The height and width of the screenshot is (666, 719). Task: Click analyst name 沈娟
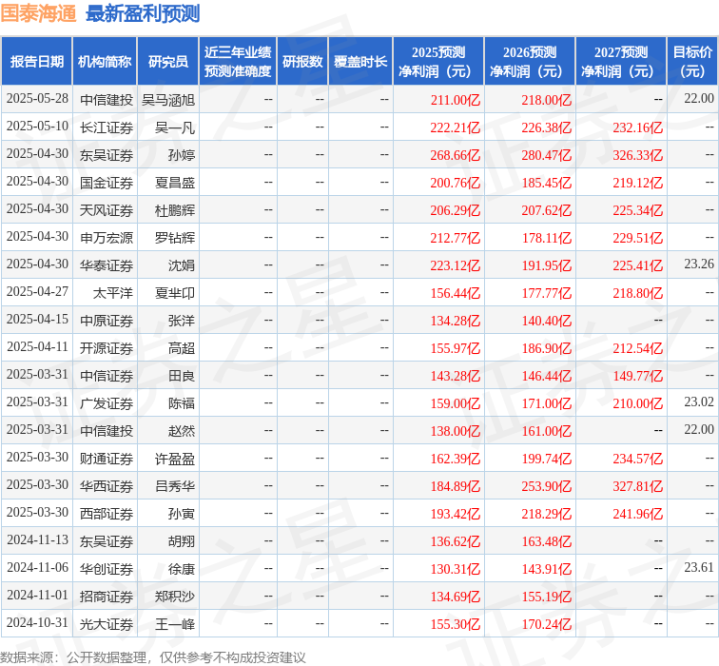click(181, 266)
